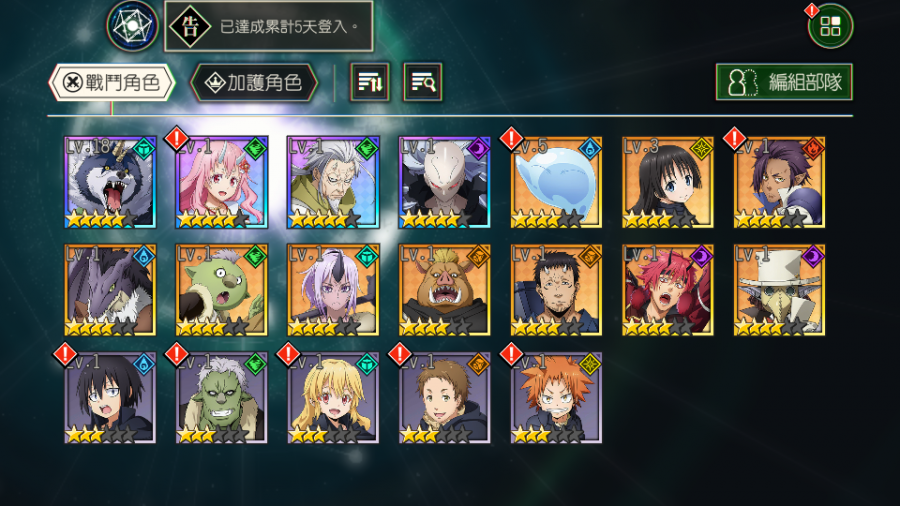Click the hexagram magic circle icon
This screenshot has width=900, height=506.
click(132, 26)
